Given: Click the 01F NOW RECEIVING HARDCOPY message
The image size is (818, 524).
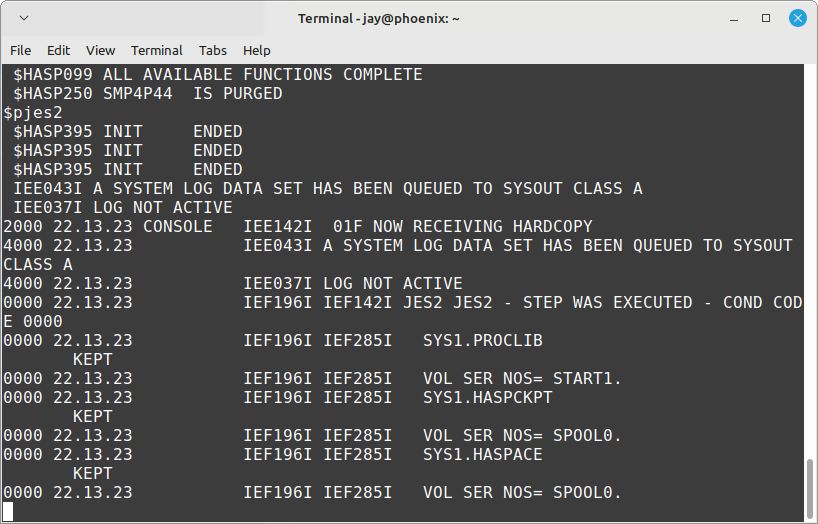Looking at the screenshot, I should tap(463, 227).
